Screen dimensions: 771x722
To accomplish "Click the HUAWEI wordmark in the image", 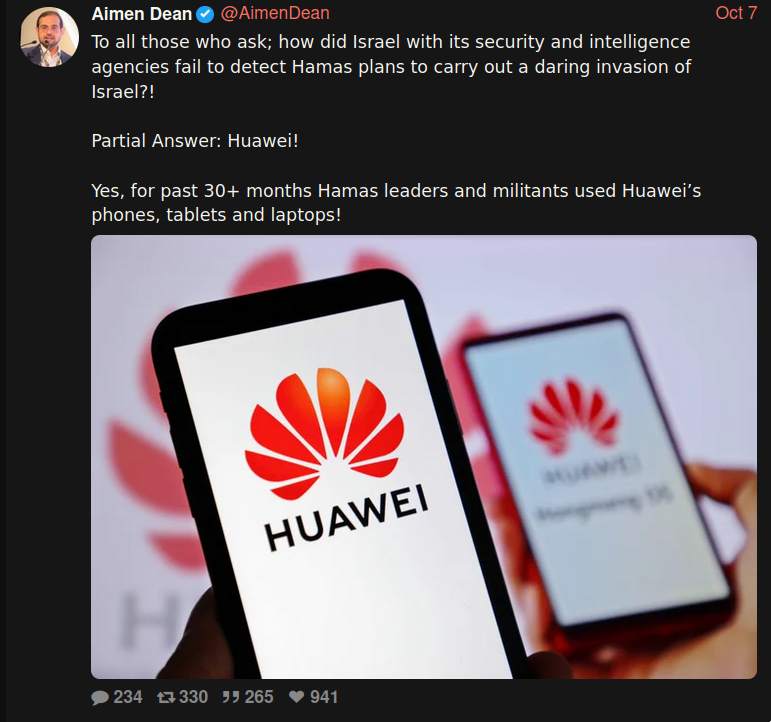I will (x=346, y=515).
